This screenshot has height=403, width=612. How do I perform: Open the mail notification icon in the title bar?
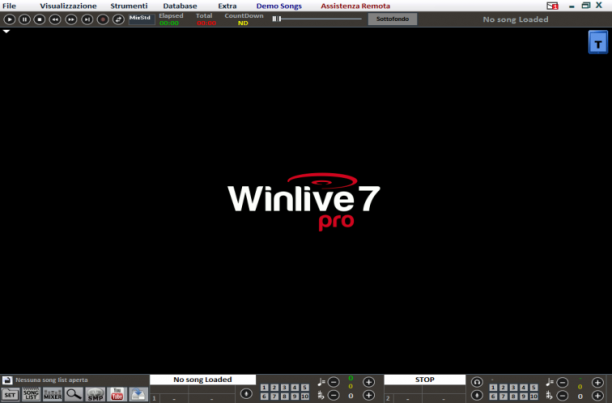tap(552, 5)
